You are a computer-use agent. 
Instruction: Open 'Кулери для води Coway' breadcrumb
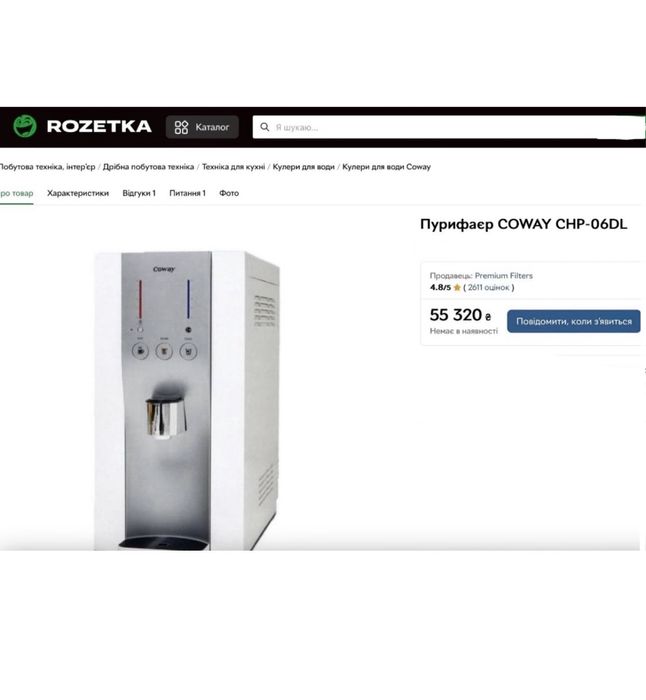click(x=387, y=167)
